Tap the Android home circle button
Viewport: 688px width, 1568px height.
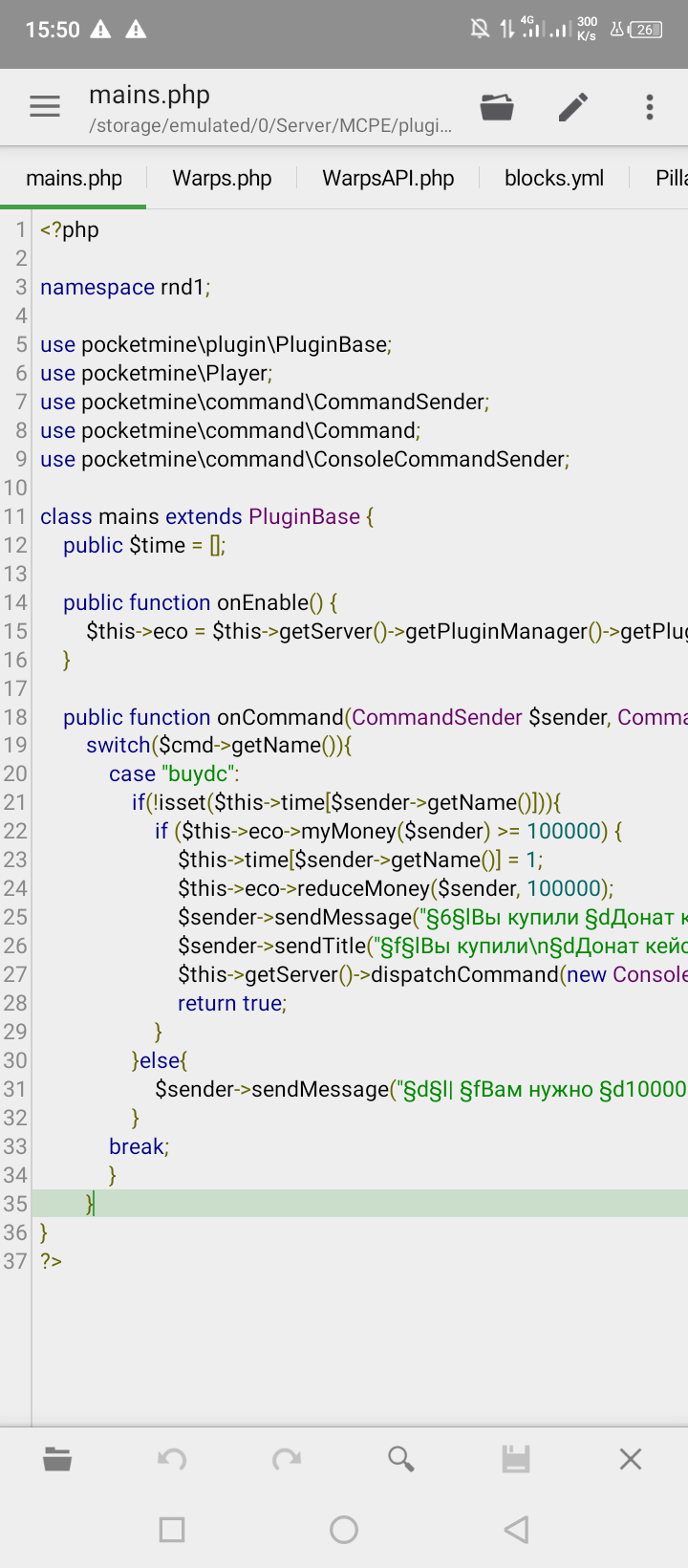[344, 1530]
